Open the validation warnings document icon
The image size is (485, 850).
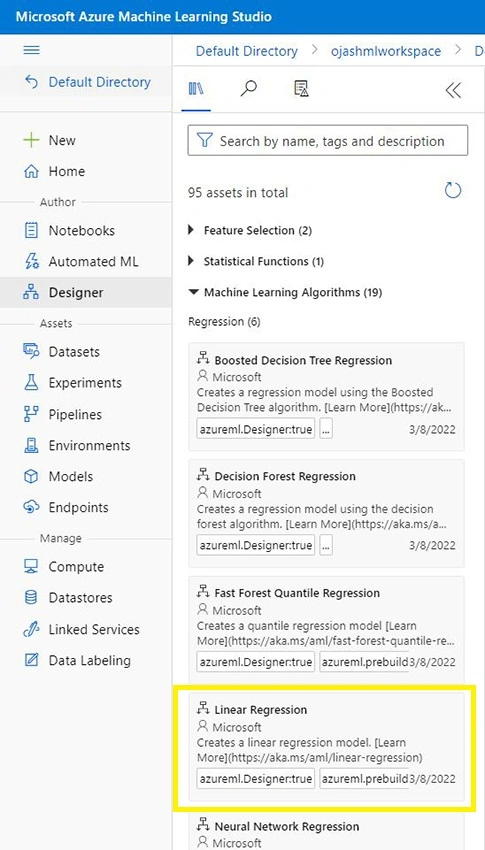(x=301, y=89)
